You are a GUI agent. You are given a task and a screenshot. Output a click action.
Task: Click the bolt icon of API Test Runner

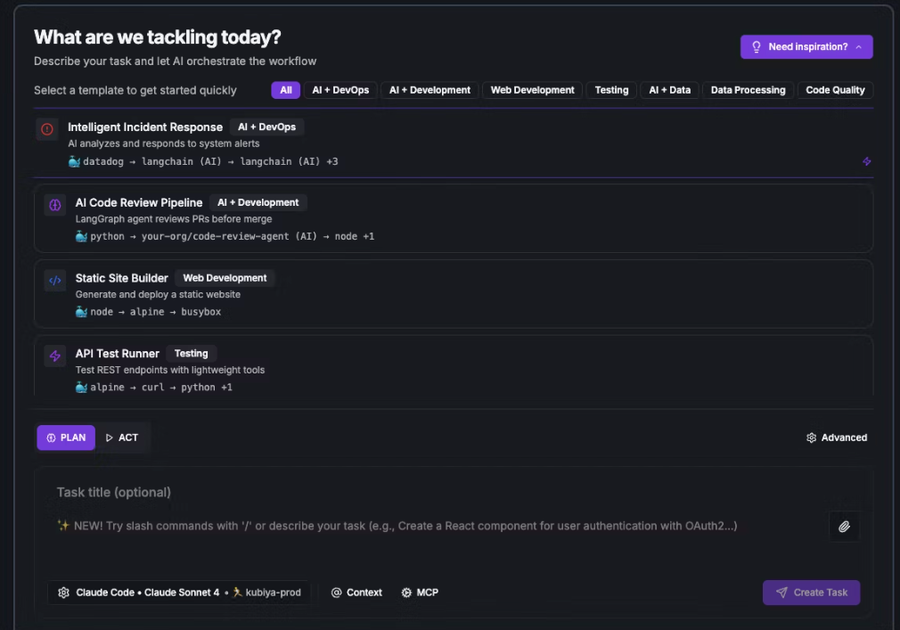55,356
